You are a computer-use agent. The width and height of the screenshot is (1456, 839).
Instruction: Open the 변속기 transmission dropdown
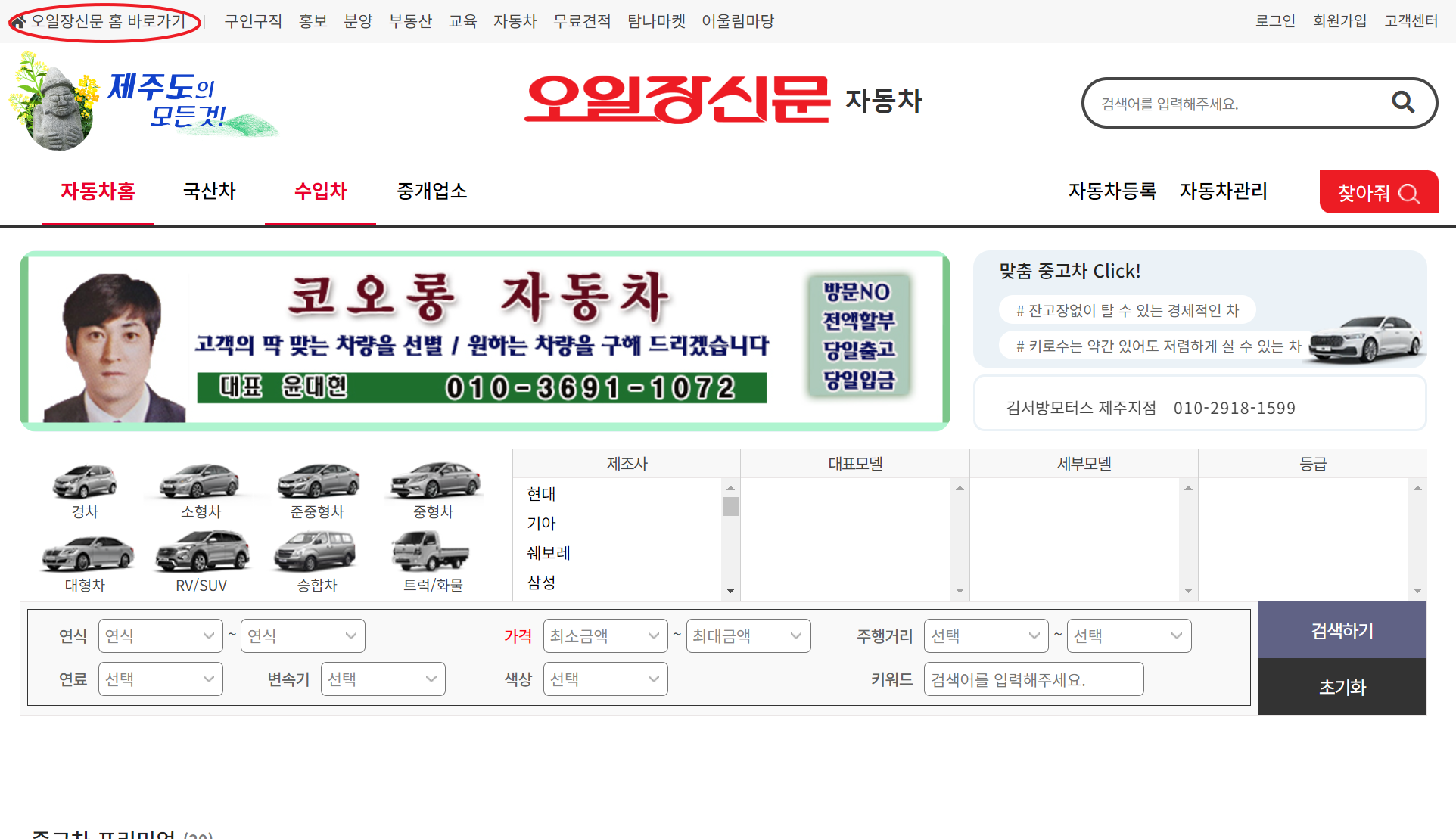tap(383, 679)
